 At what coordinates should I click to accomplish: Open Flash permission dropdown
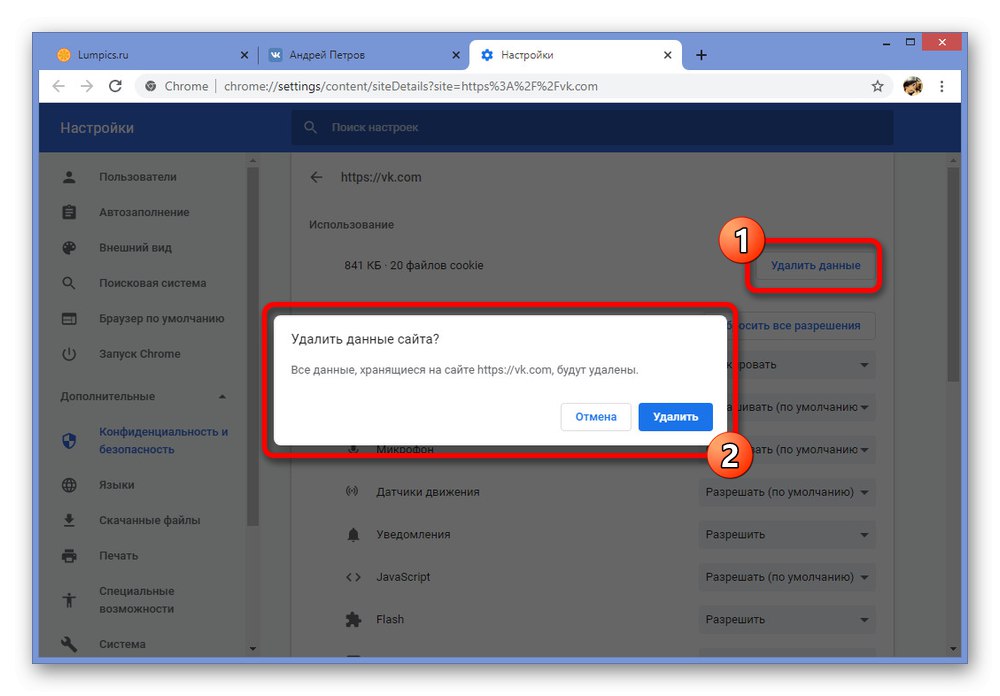click(x=787, y=619)
